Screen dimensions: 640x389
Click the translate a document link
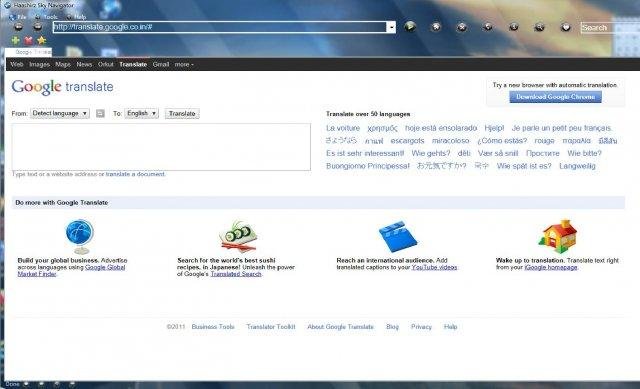pos(136,174)
